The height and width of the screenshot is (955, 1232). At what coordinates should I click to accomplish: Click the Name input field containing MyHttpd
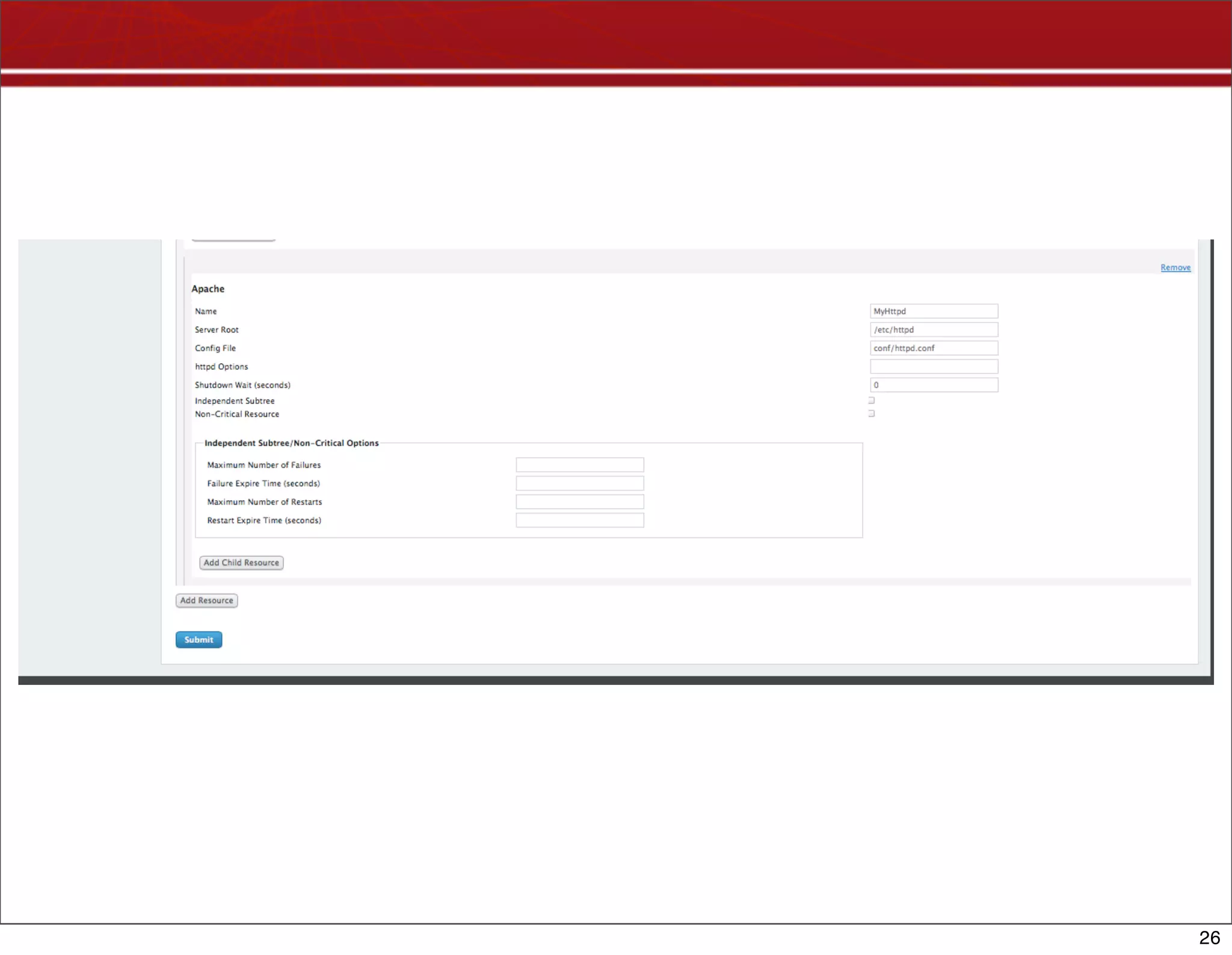[x=934, y=311]
